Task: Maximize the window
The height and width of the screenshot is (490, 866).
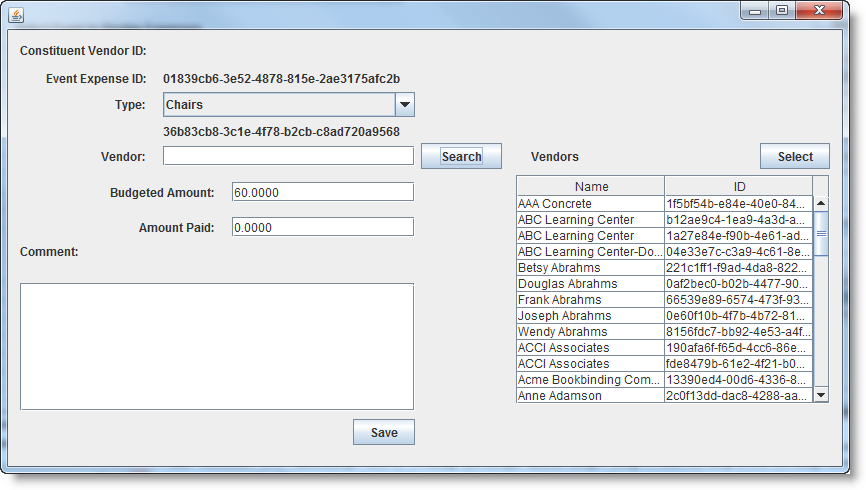Action: coord(781,10)
